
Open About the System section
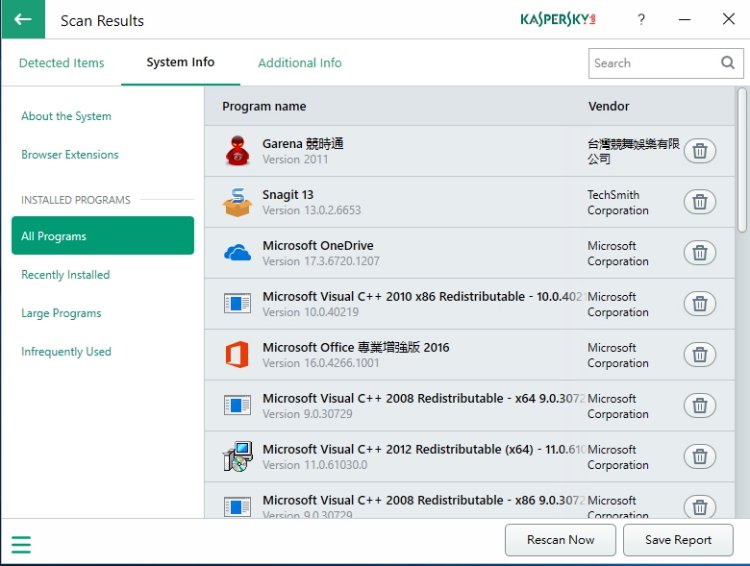pyautogui.click(x=66, y=116)
